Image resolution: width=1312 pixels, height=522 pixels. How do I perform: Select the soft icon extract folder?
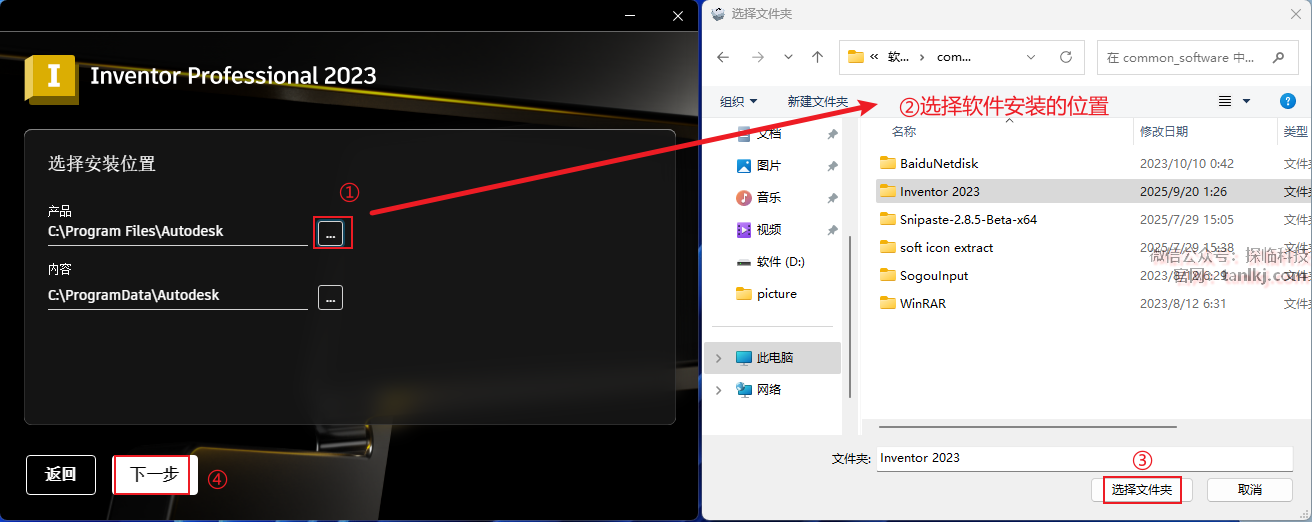[946, 247]
